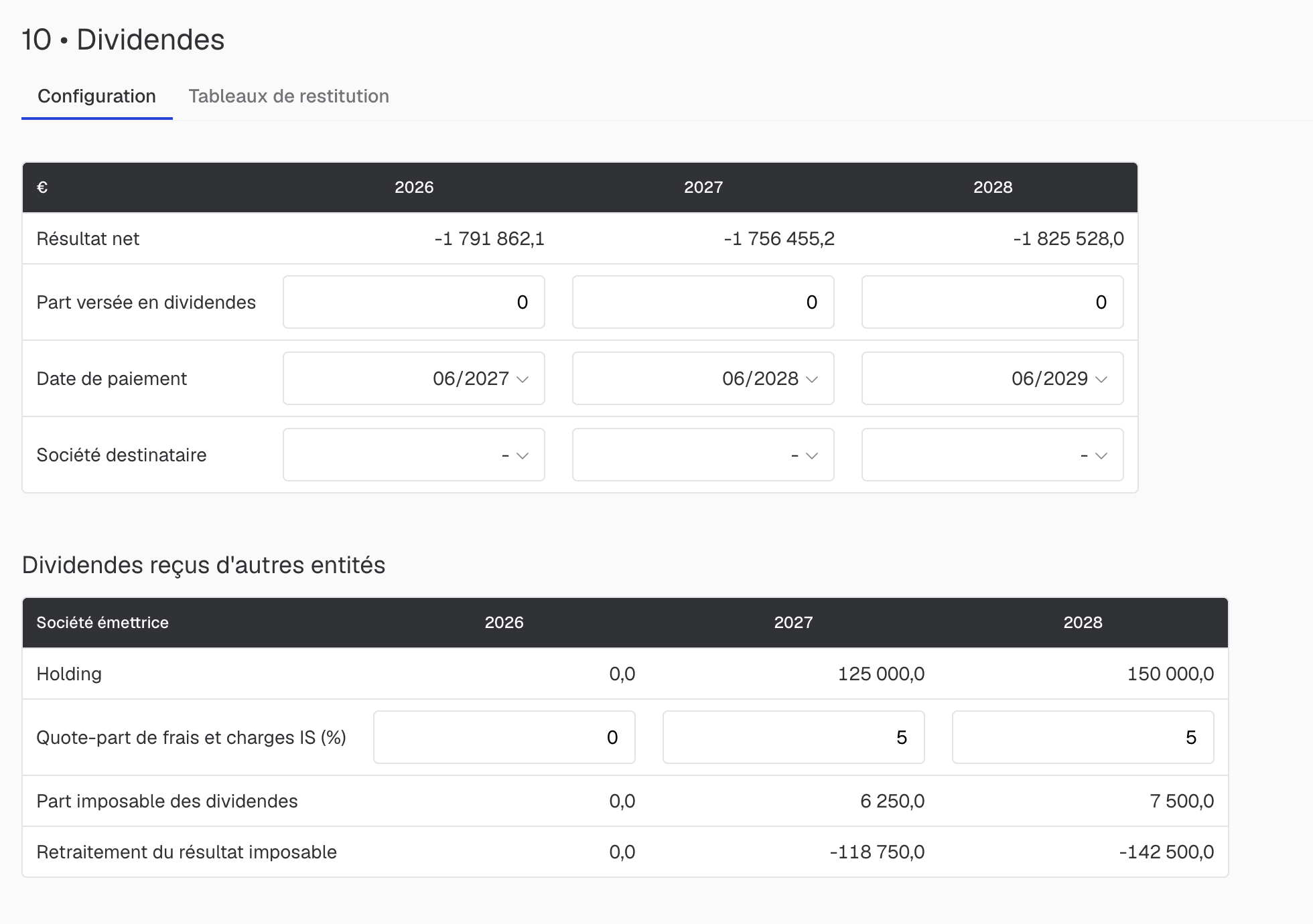1313x924 pixels.
Task: Open Société destinataire dropdown for 2027
Action: (703, 455)
